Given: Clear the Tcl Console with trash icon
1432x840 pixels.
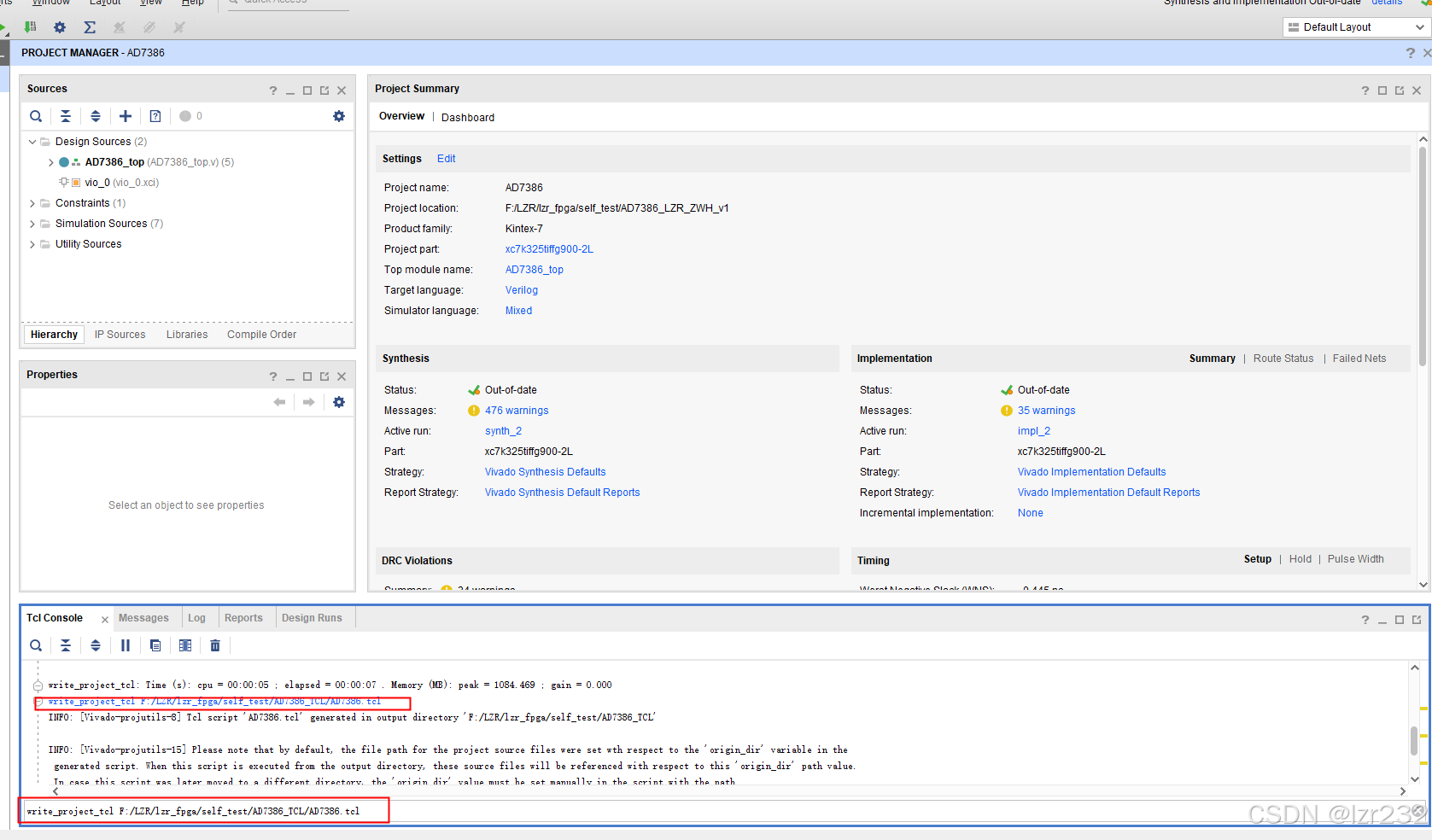Looking at the screenshot, I should 215,645.
